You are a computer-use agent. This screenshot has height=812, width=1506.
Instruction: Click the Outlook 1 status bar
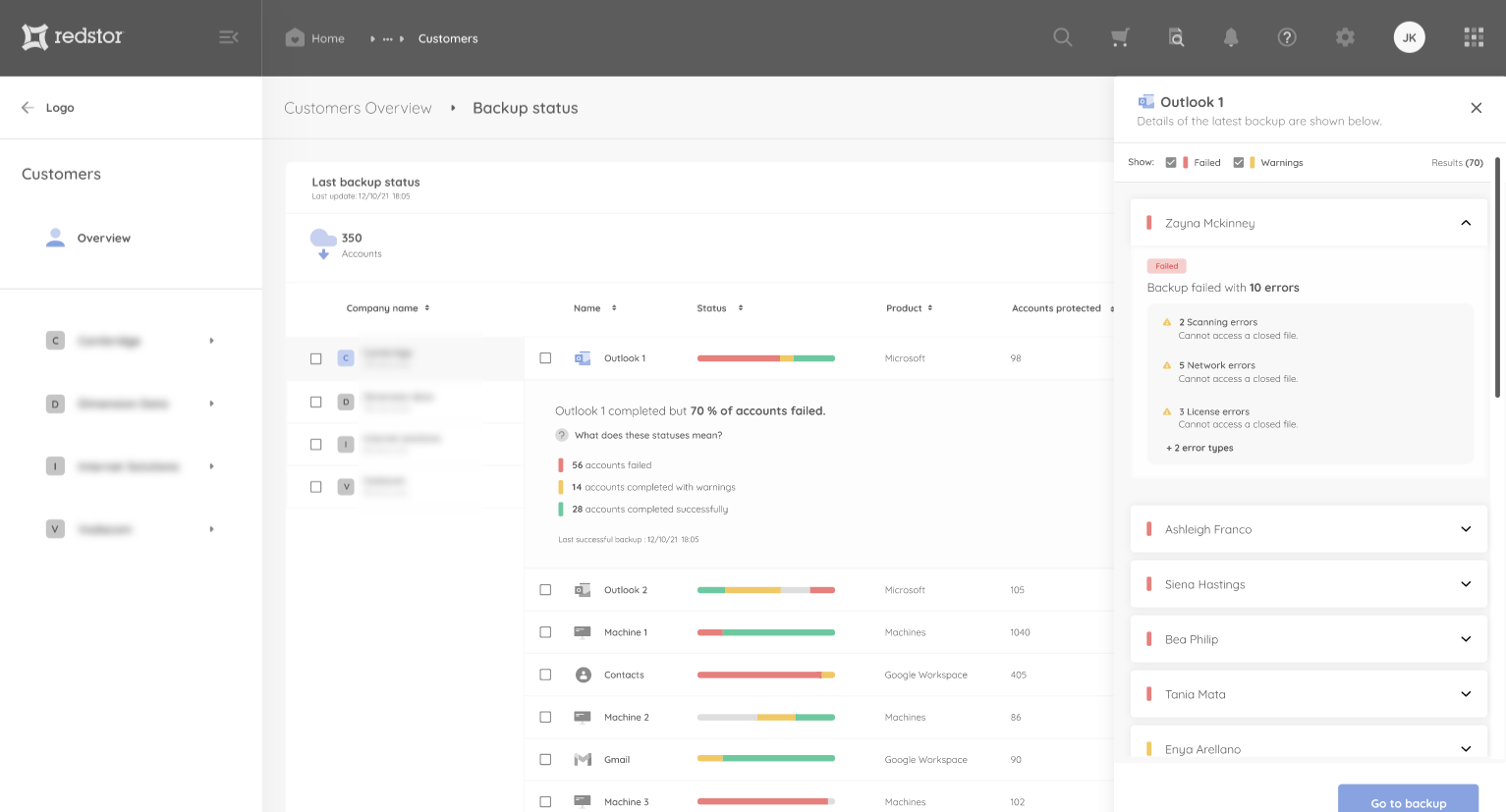coord(765,358)
